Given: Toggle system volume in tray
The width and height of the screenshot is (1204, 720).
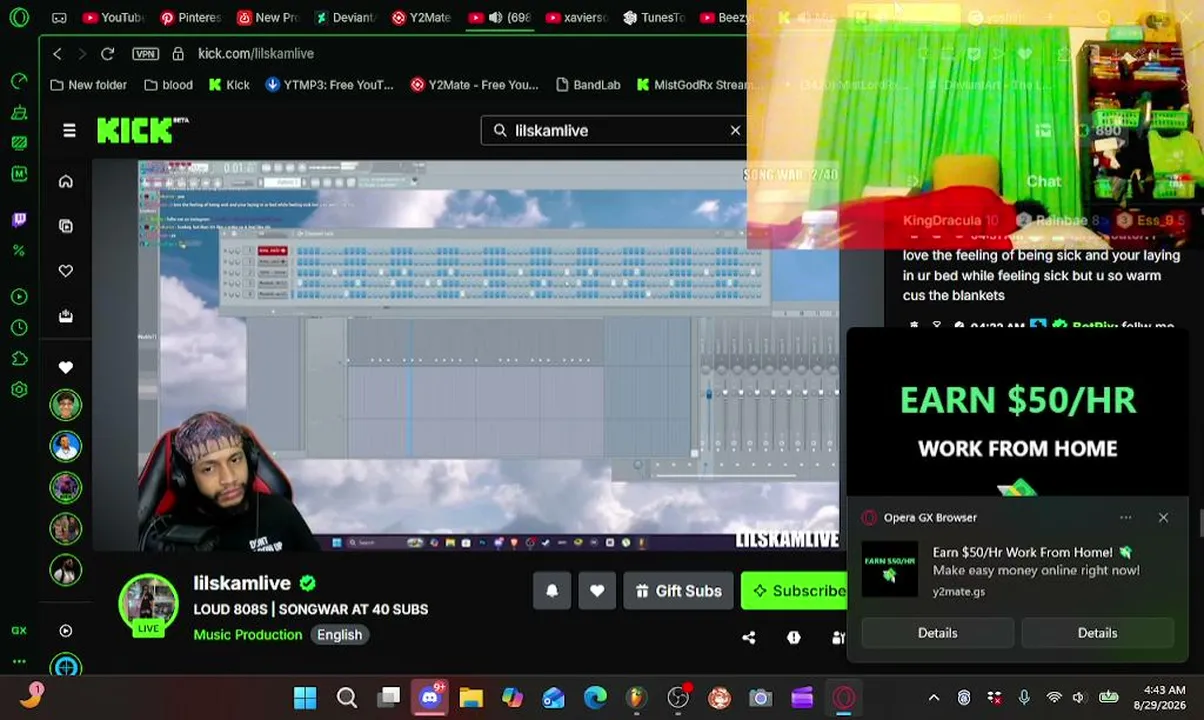Looking at the screenshot, I should (x=1078, y=697).
